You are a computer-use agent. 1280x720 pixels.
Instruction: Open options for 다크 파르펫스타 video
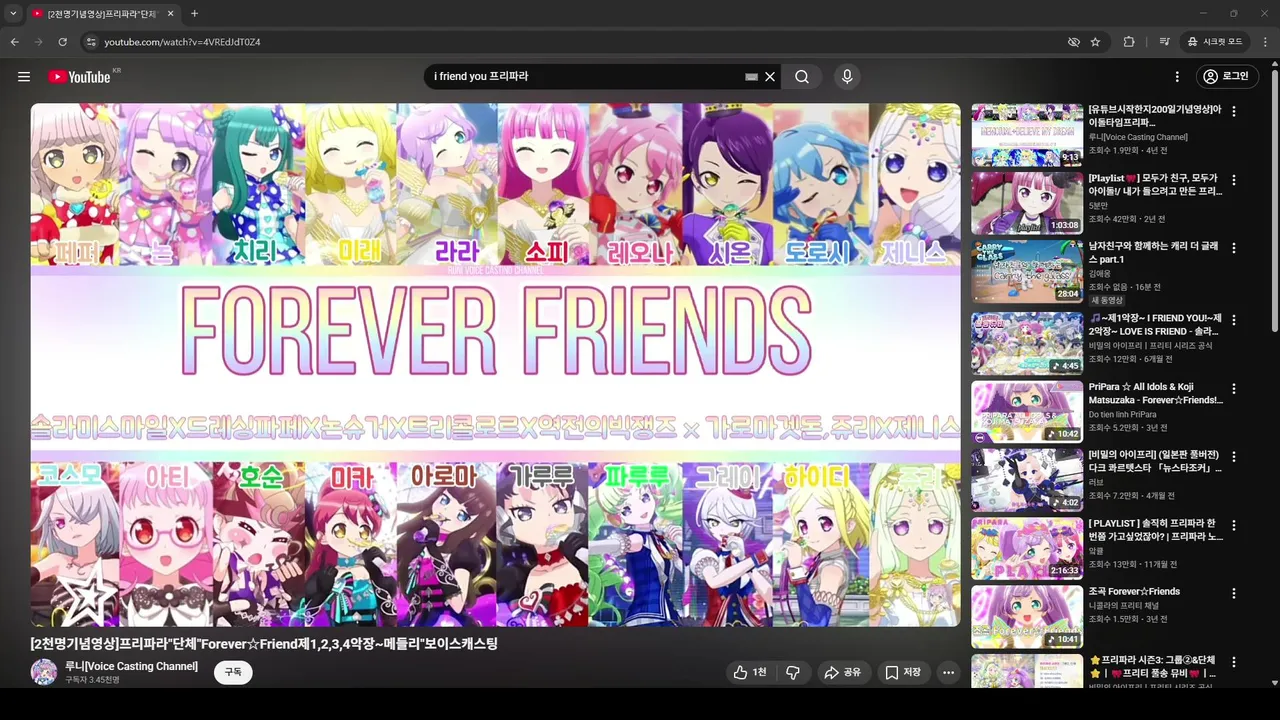pyautogui.click(x=1234, y=456)
